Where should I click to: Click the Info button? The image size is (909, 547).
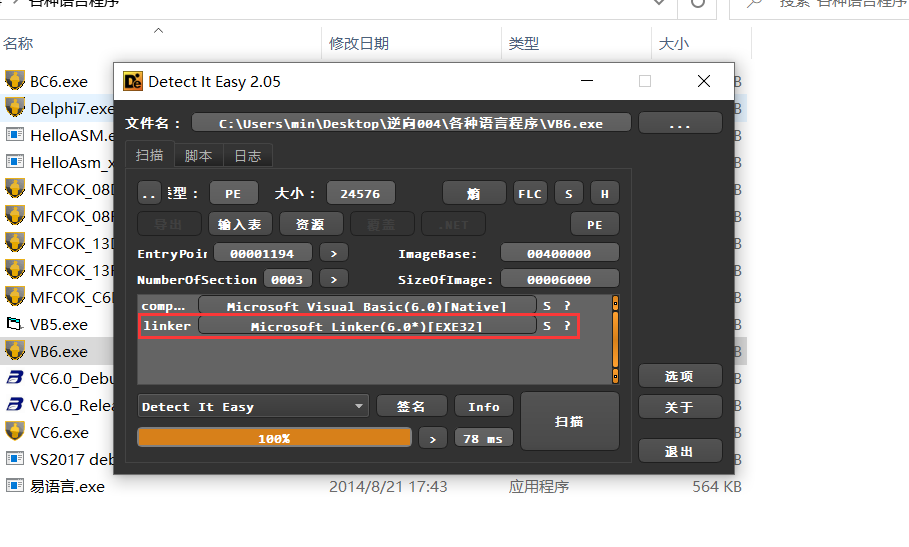click(x=484, y=406)
